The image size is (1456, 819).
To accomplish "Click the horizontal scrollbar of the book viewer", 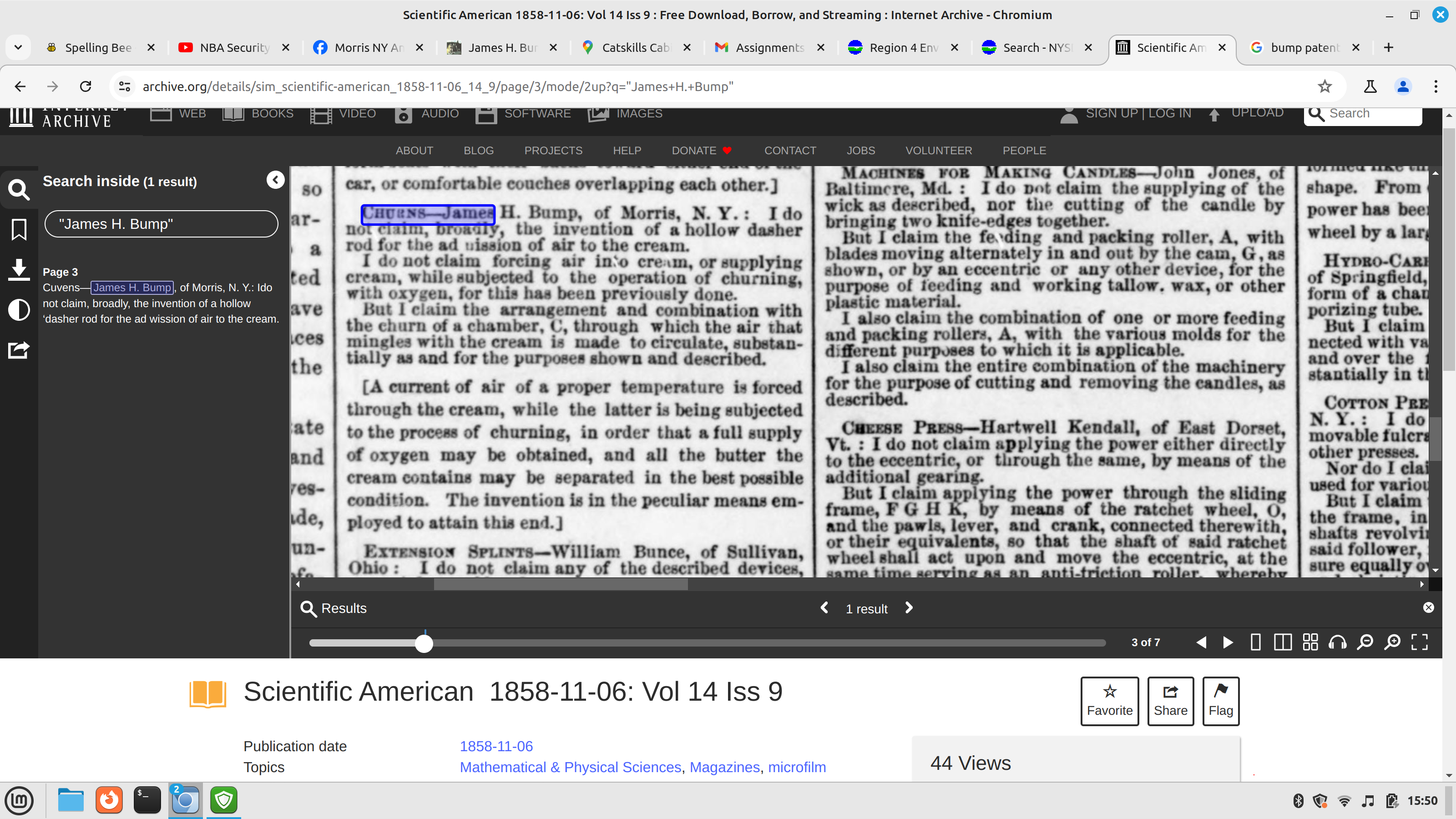I will [561, 584].
